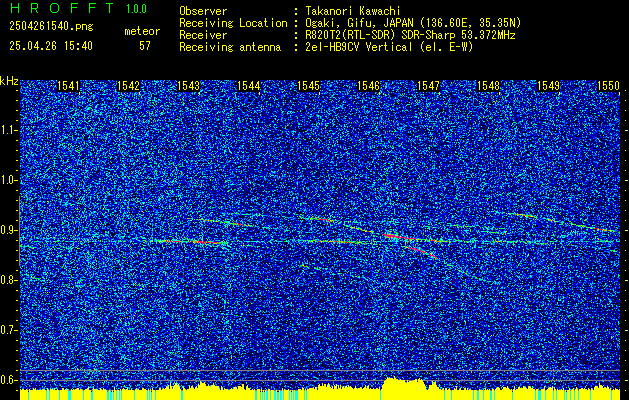Click the 0.8 kHz axis label

click(8, 280)
